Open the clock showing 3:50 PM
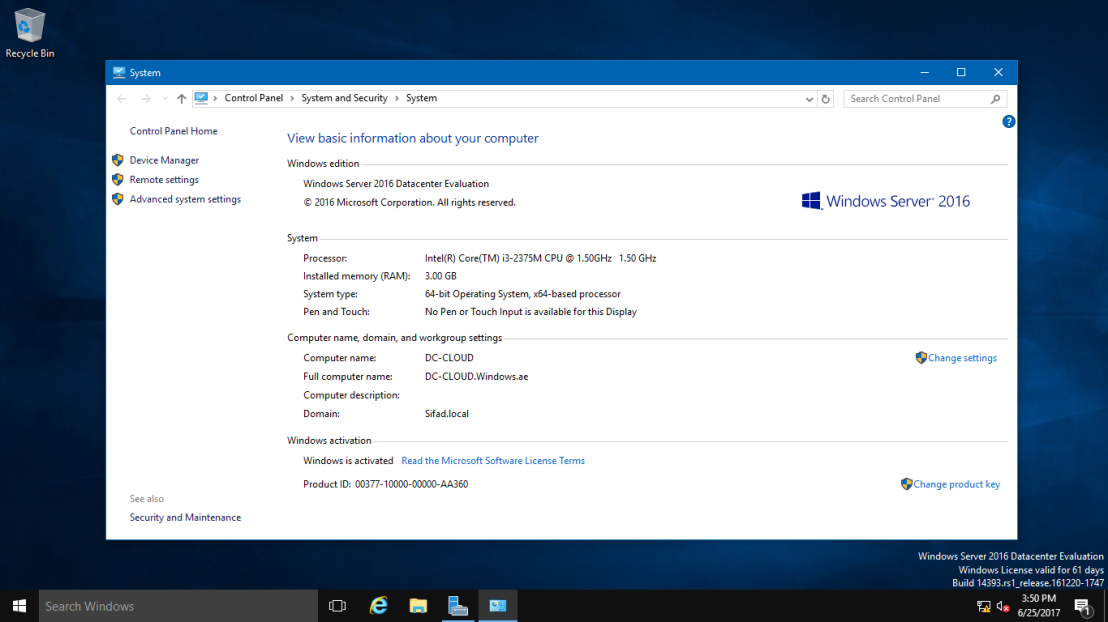The height and width of the screenshot is (622, 1108). pos(1039,606)
